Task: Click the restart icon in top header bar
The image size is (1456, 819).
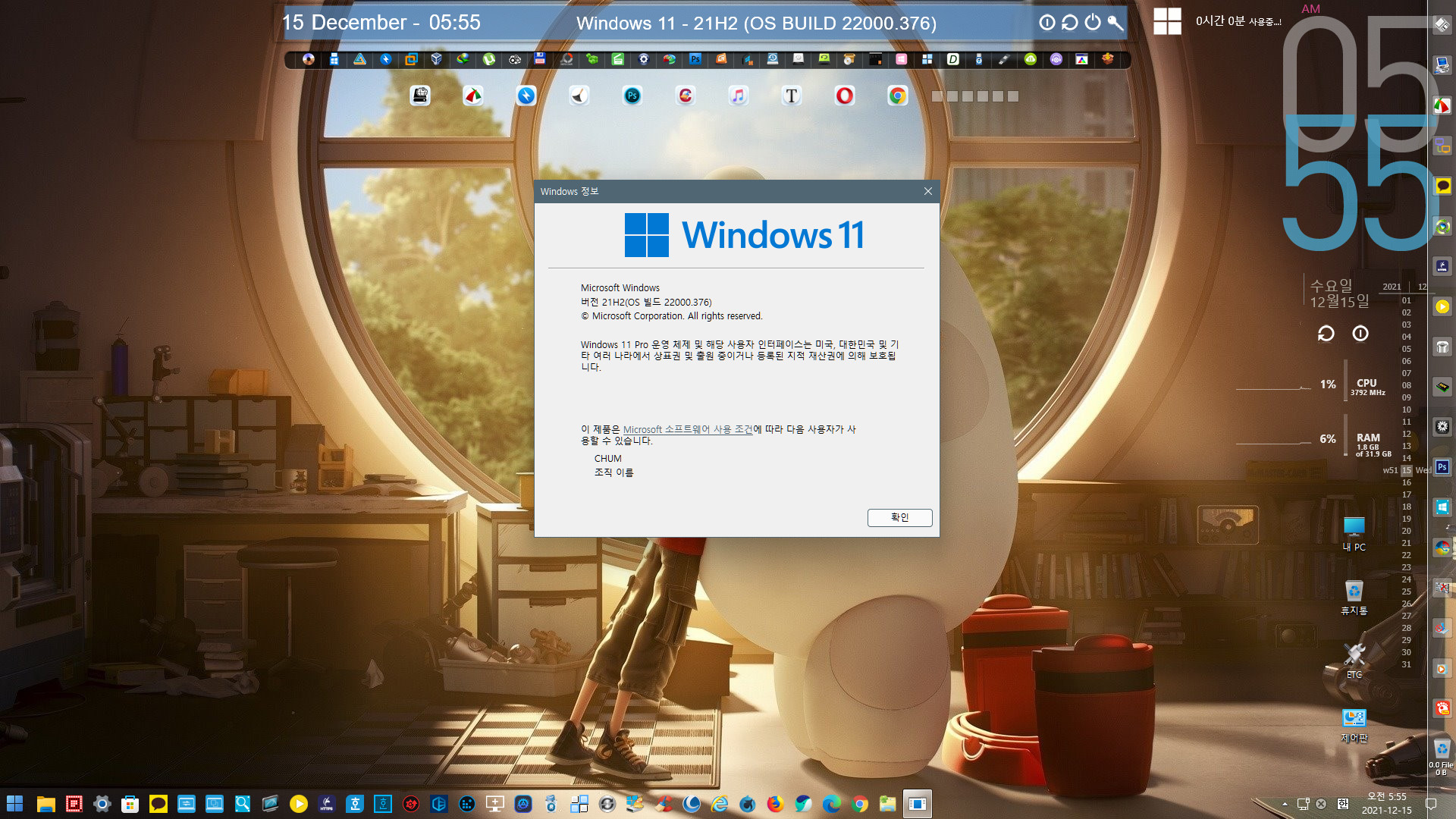Action: [1069, 23]
